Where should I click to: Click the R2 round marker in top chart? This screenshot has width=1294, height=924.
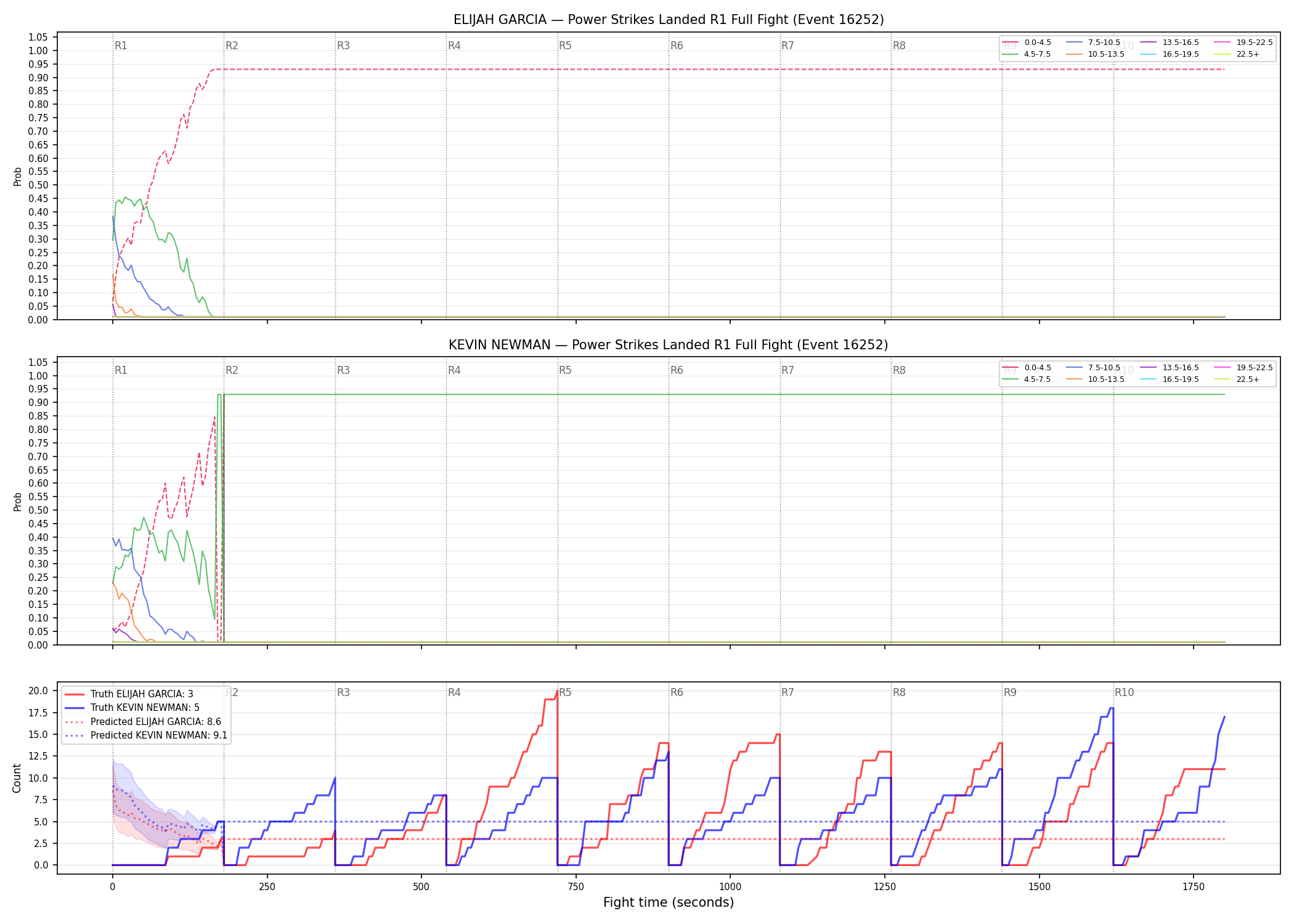click(x=232, y=46)
